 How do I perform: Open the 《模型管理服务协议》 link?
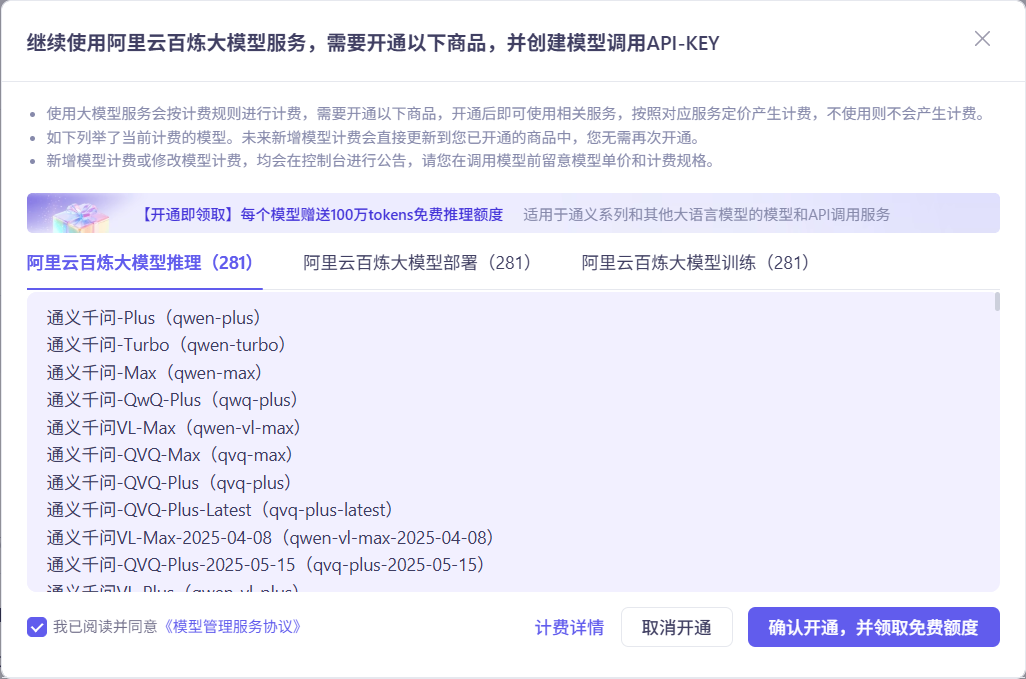tap(232, 627)
